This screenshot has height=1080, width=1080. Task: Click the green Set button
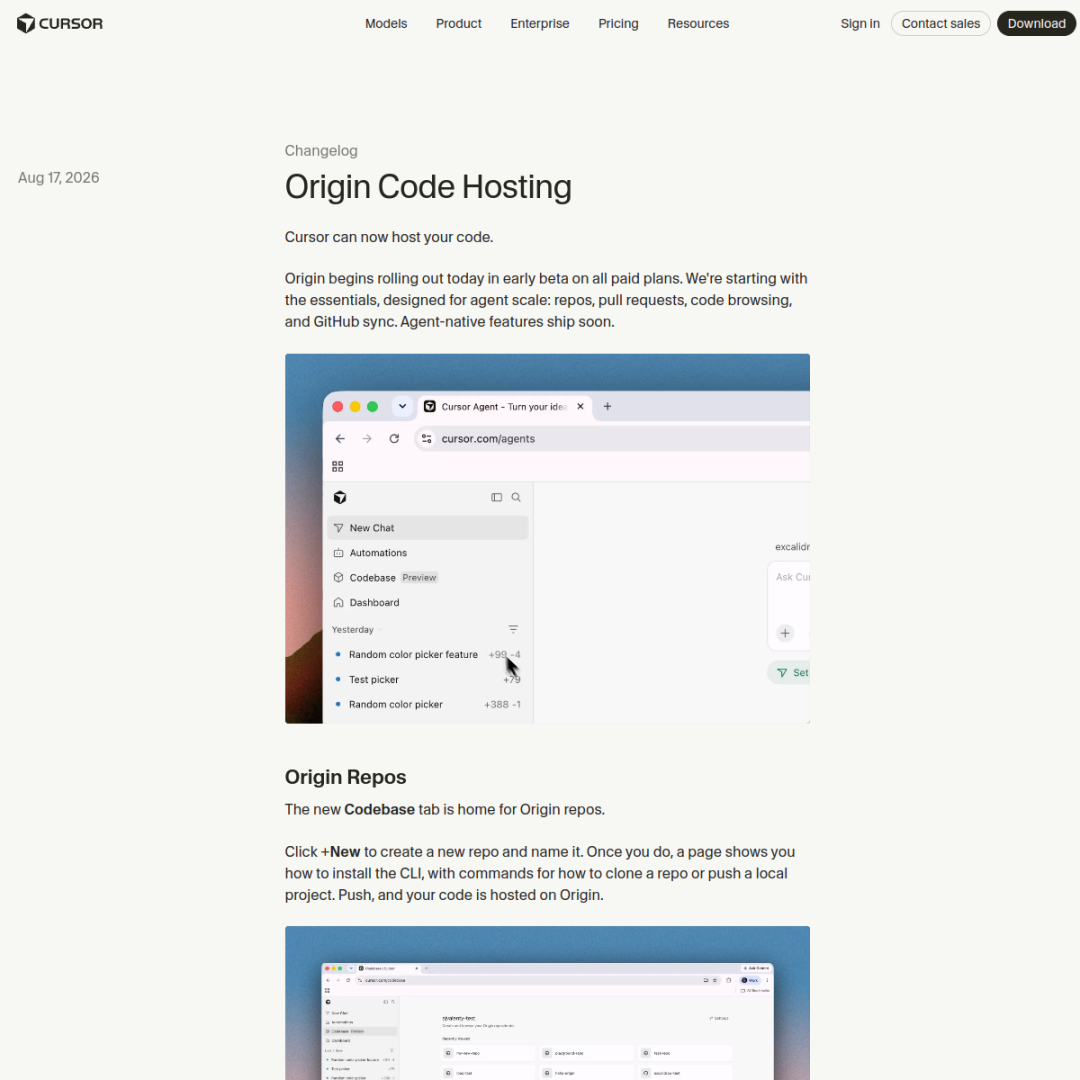pyautogui.click(x=789, y=673)
